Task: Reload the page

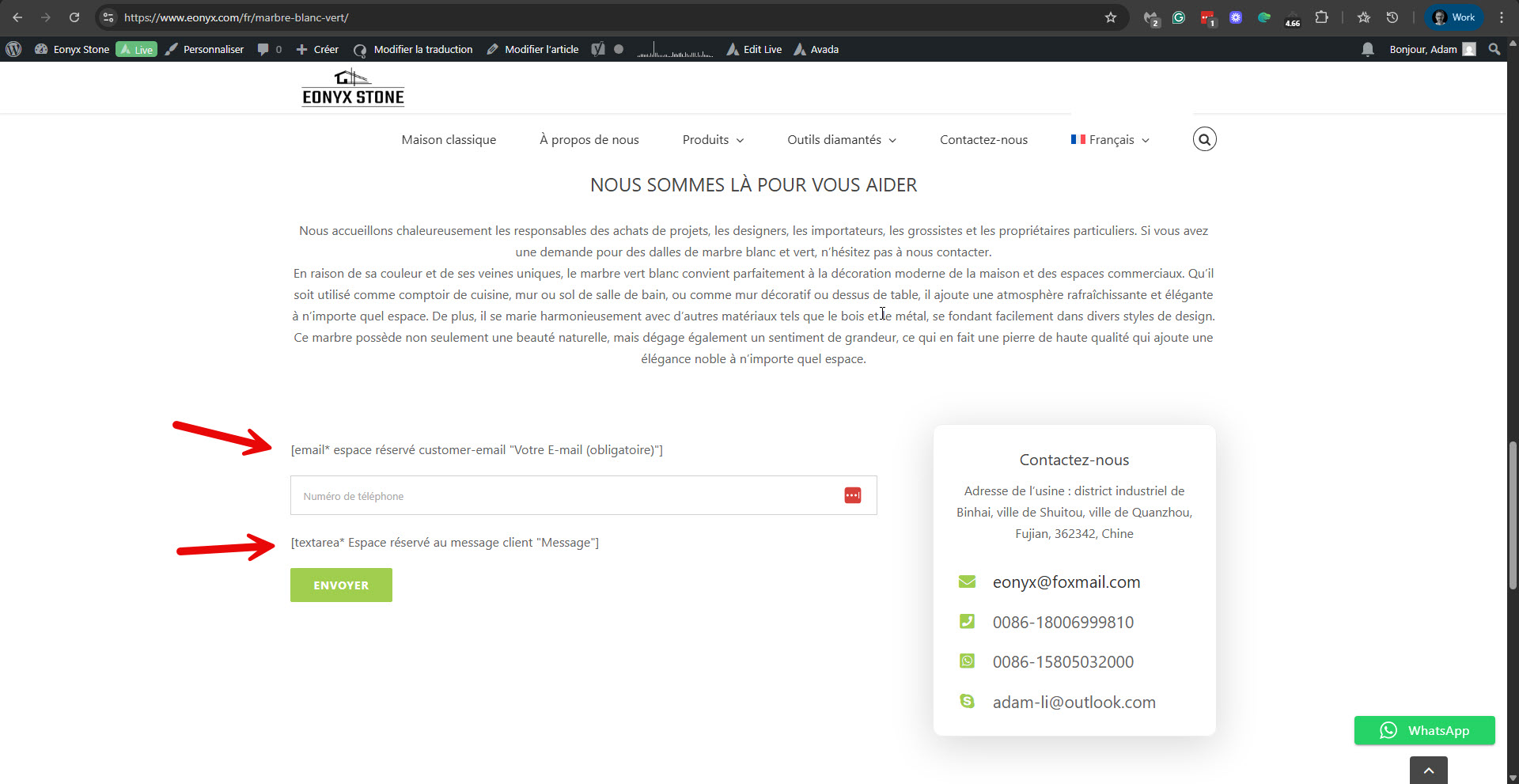Action: point(74,17)
